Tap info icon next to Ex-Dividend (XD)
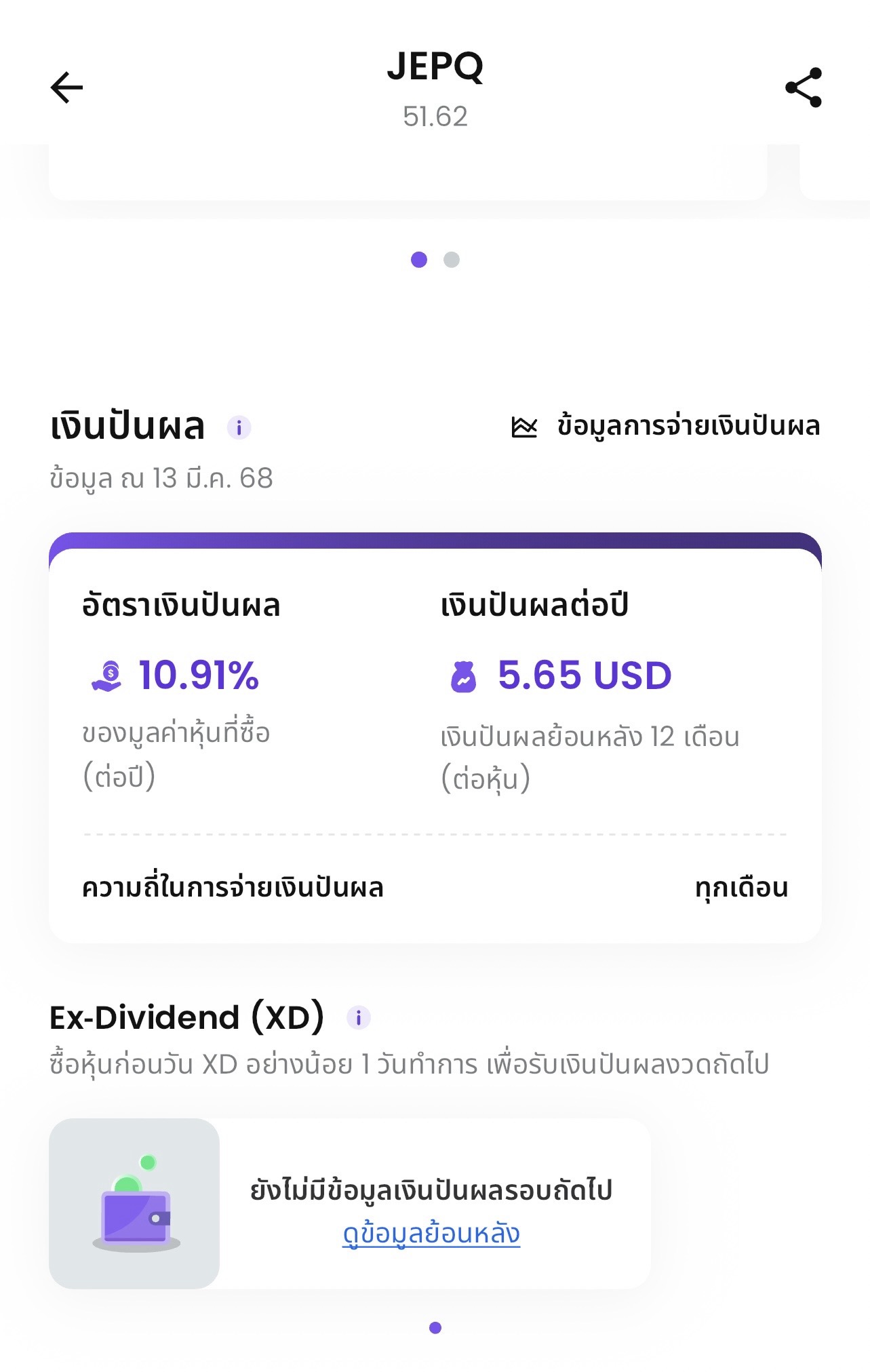The image size is (870, 1372). pos(358,1017)
